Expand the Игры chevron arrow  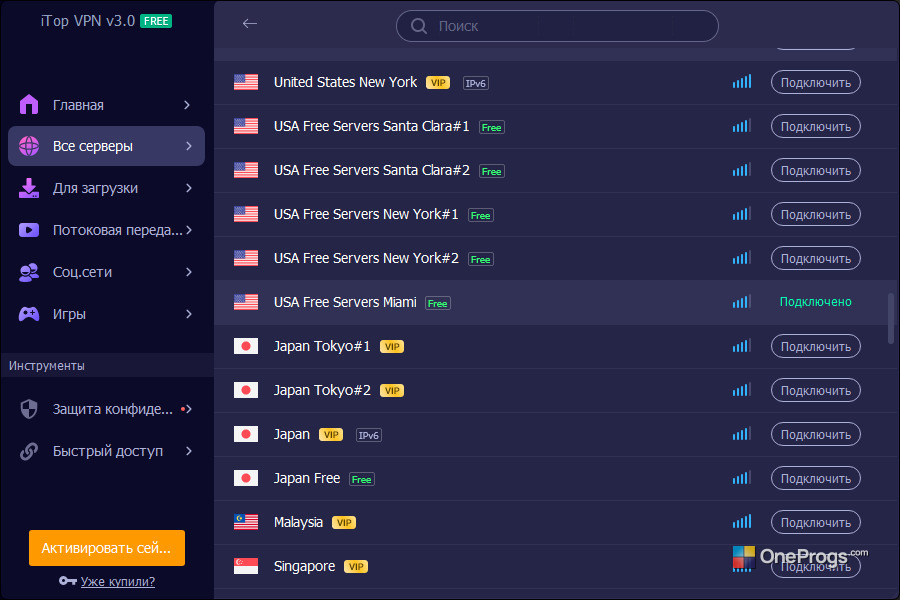coord(188,314)
